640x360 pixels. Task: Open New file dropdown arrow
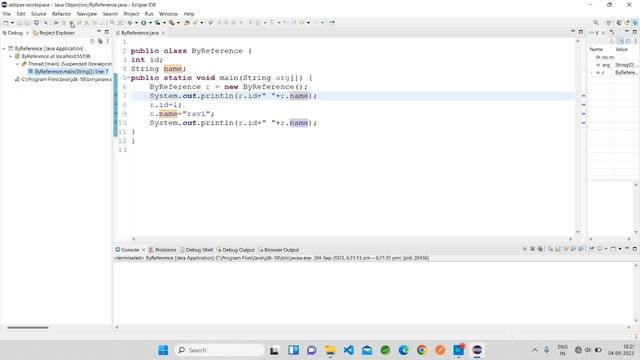click(12, 23)
